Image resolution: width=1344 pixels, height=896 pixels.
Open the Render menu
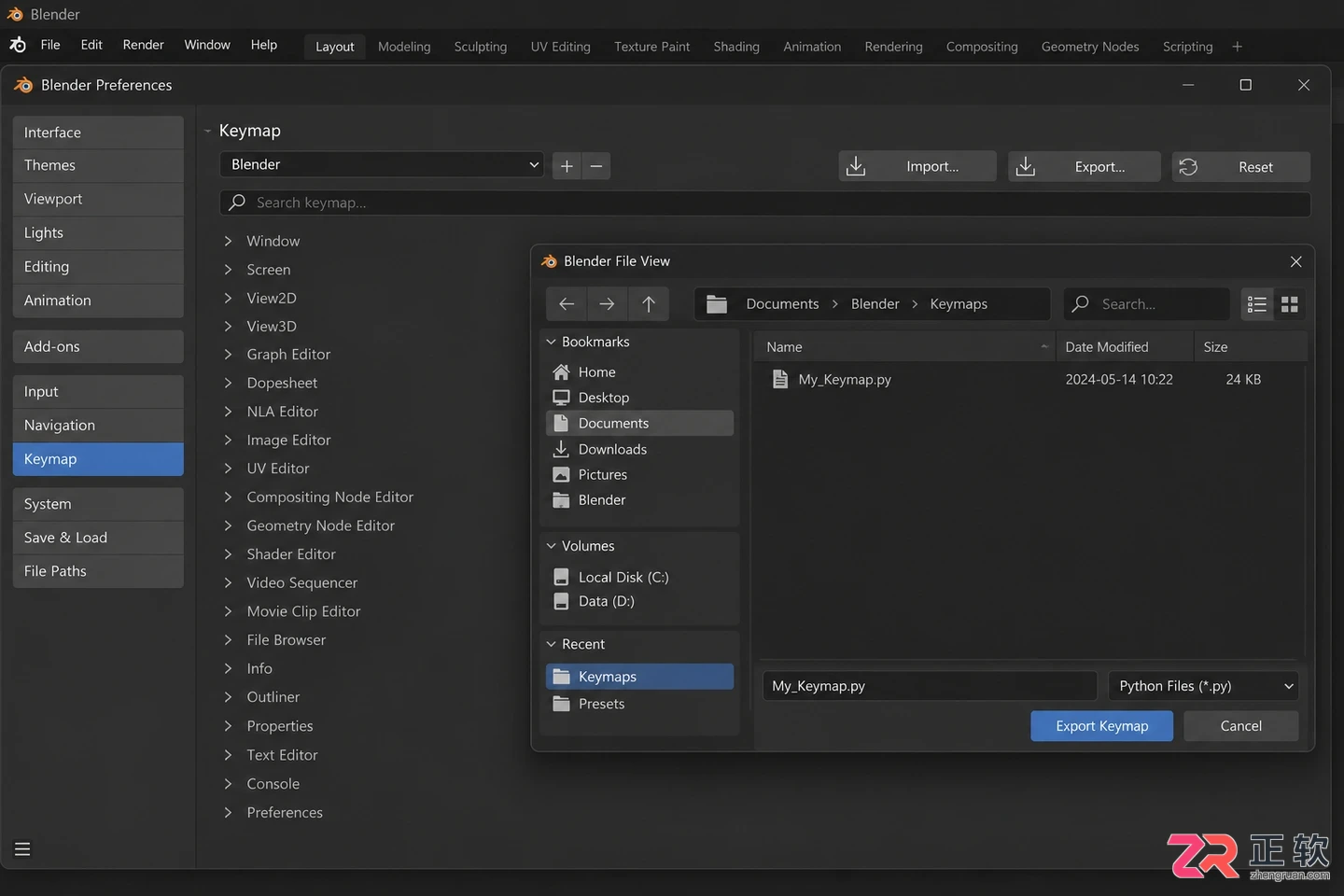pos(143,45)
